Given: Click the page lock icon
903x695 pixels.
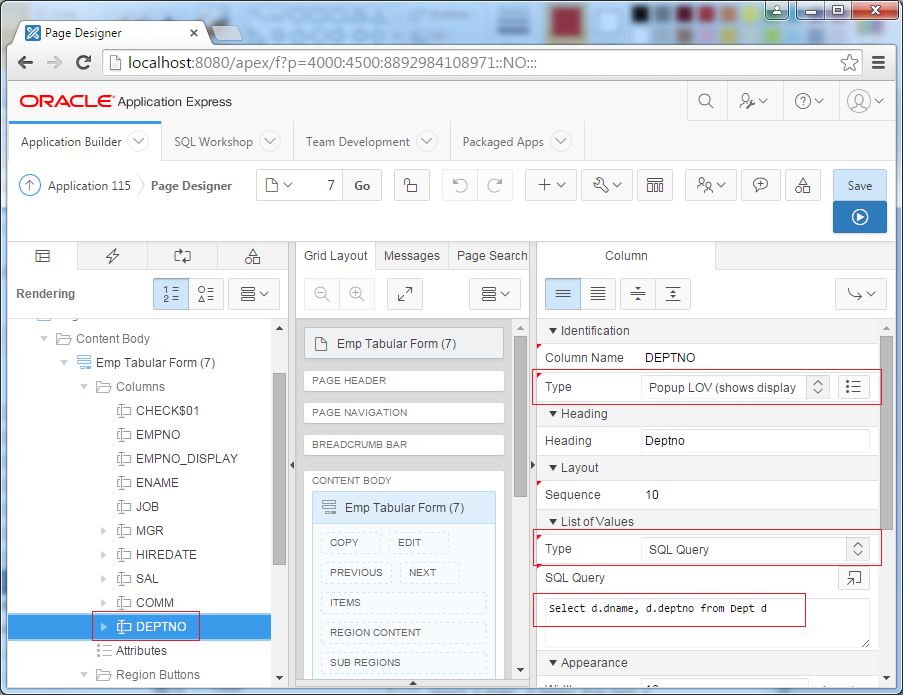Looking at the screenshot, I should click(411, 185).
